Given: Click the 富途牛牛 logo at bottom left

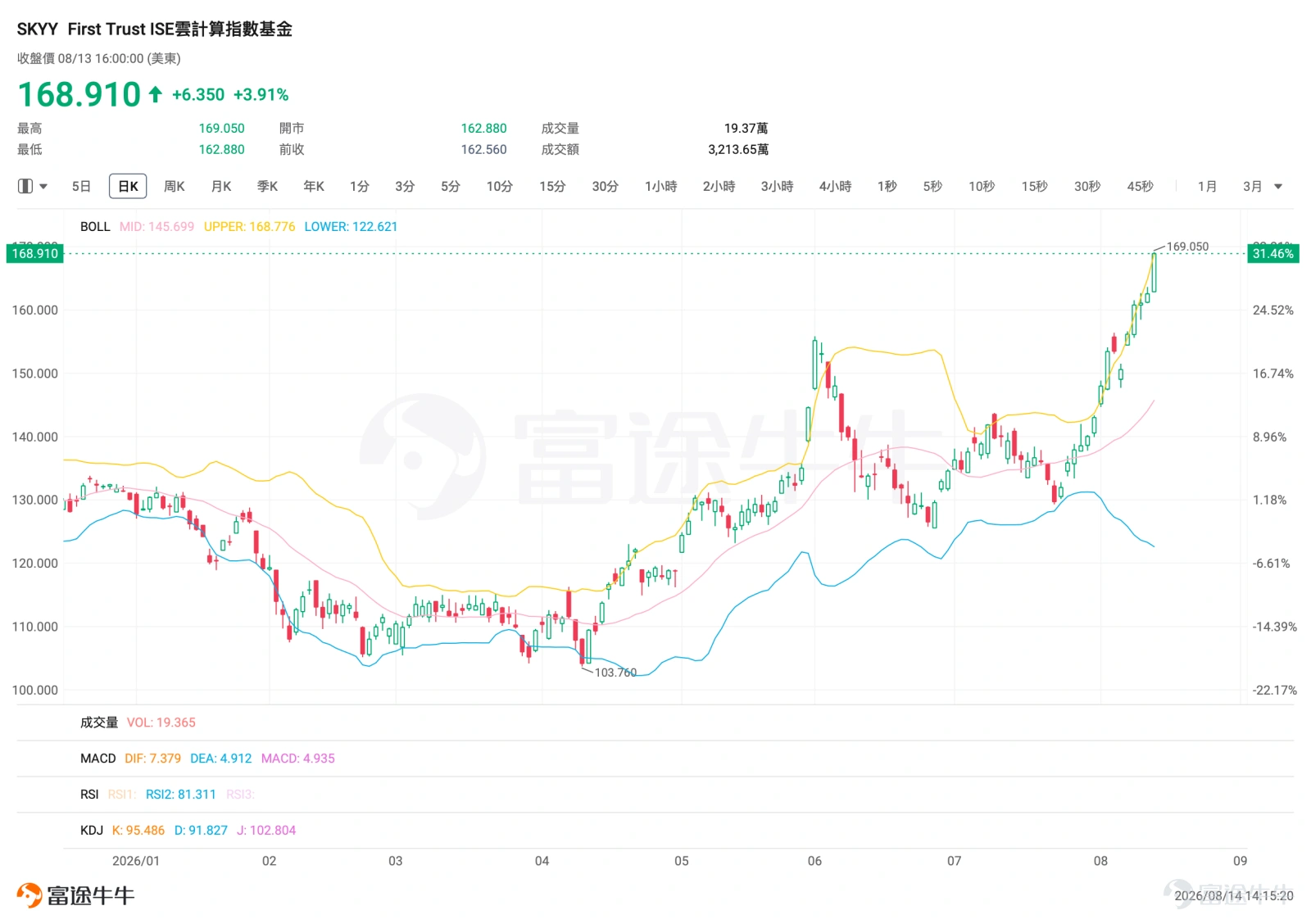Looking at the screenshot, I should click(x=75, y=895).
